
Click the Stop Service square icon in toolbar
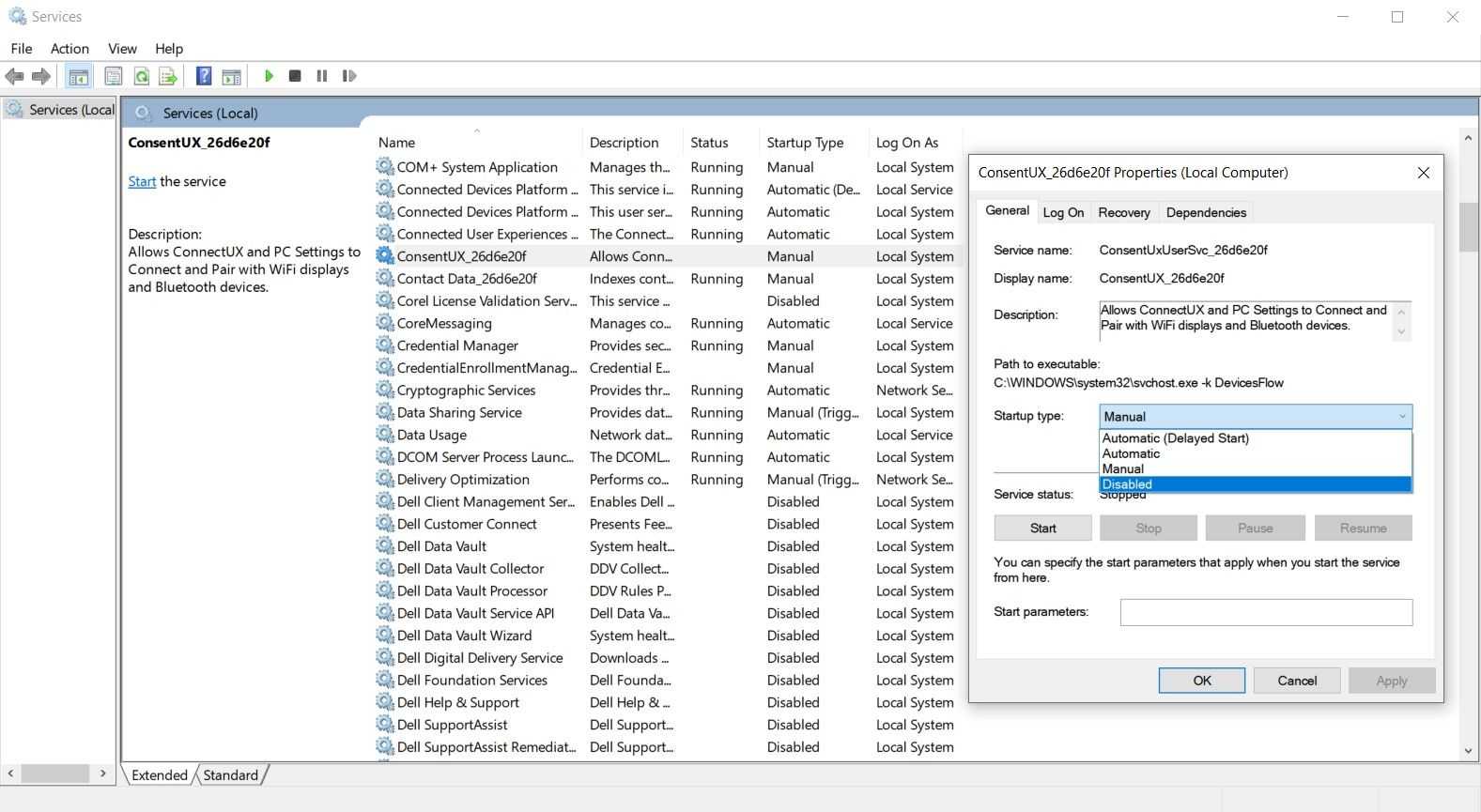tap(295, 76)
